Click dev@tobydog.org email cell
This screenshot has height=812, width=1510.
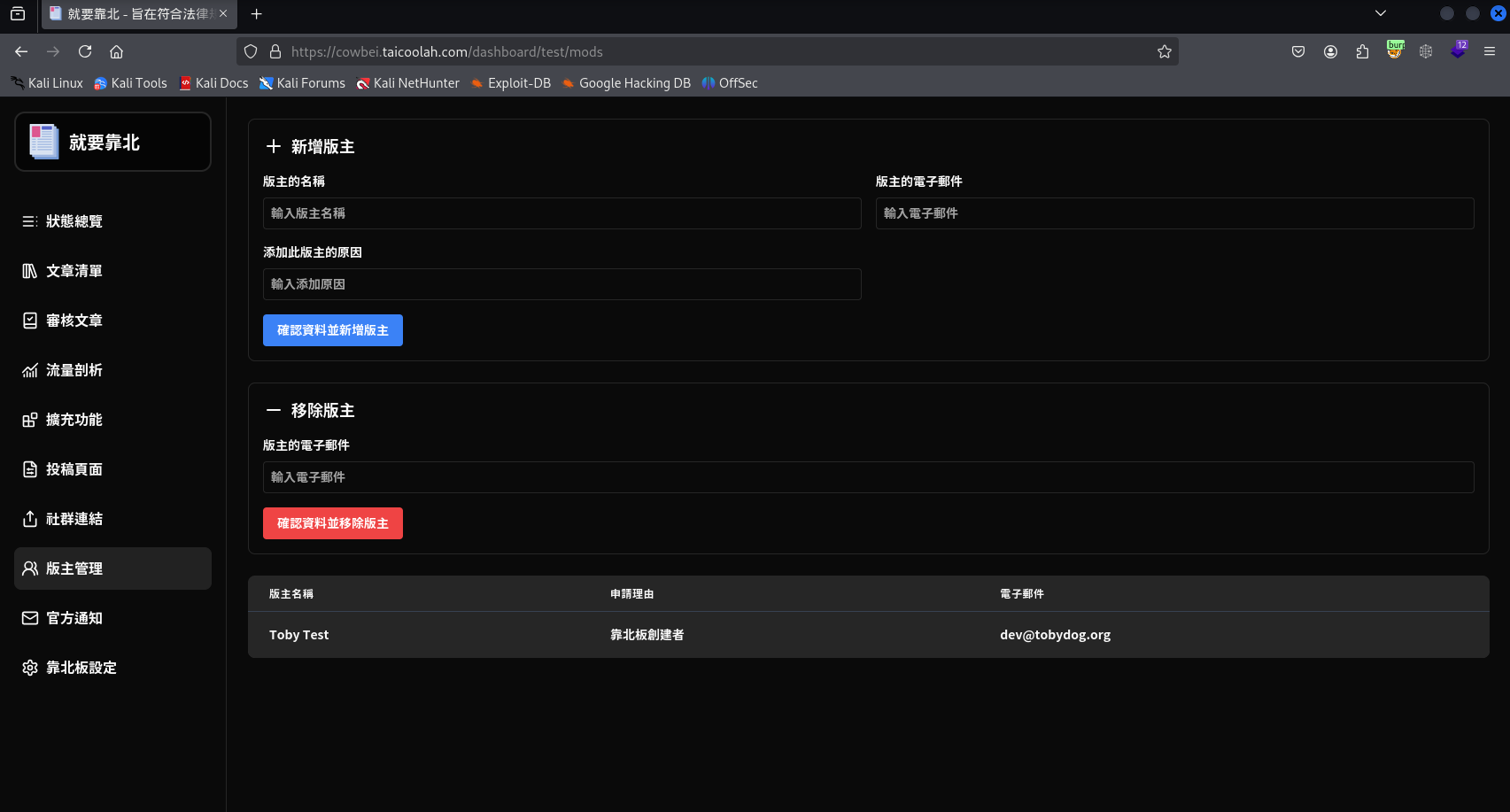1055,635
